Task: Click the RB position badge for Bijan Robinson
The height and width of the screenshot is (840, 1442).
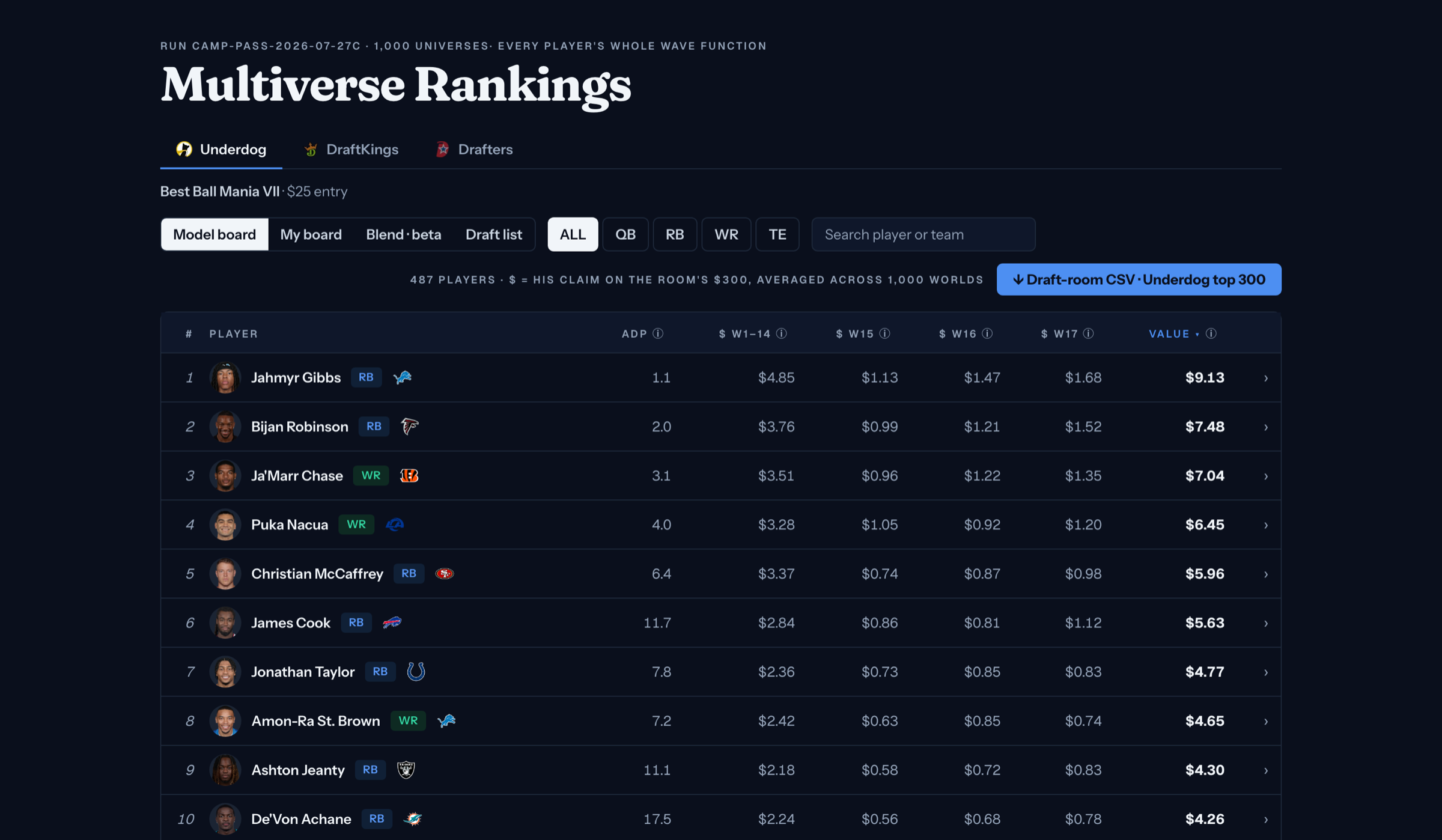Action: [374, 427]
